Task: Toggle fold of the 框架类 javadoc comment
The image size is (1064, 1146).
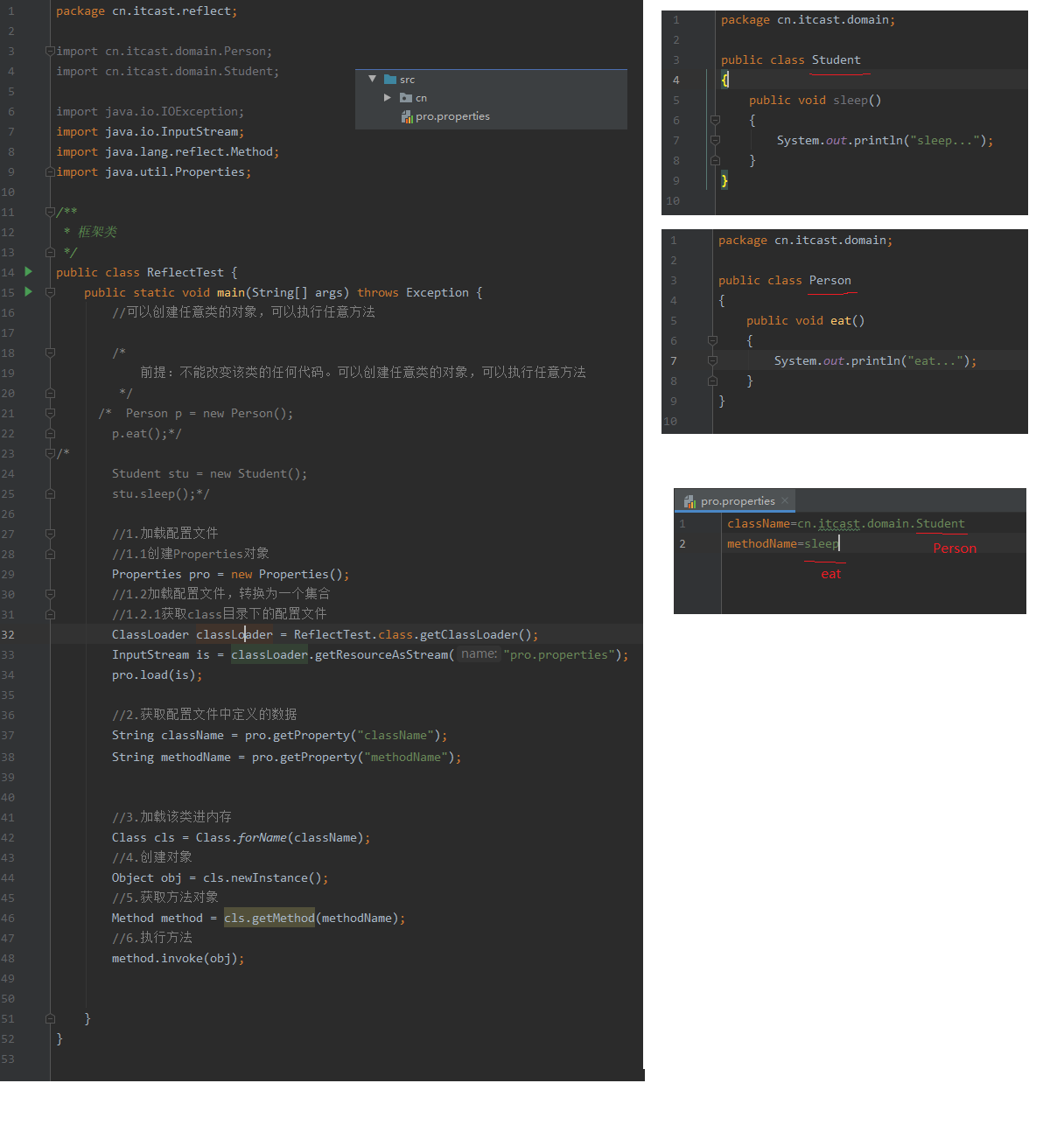Action: point(50,212)
